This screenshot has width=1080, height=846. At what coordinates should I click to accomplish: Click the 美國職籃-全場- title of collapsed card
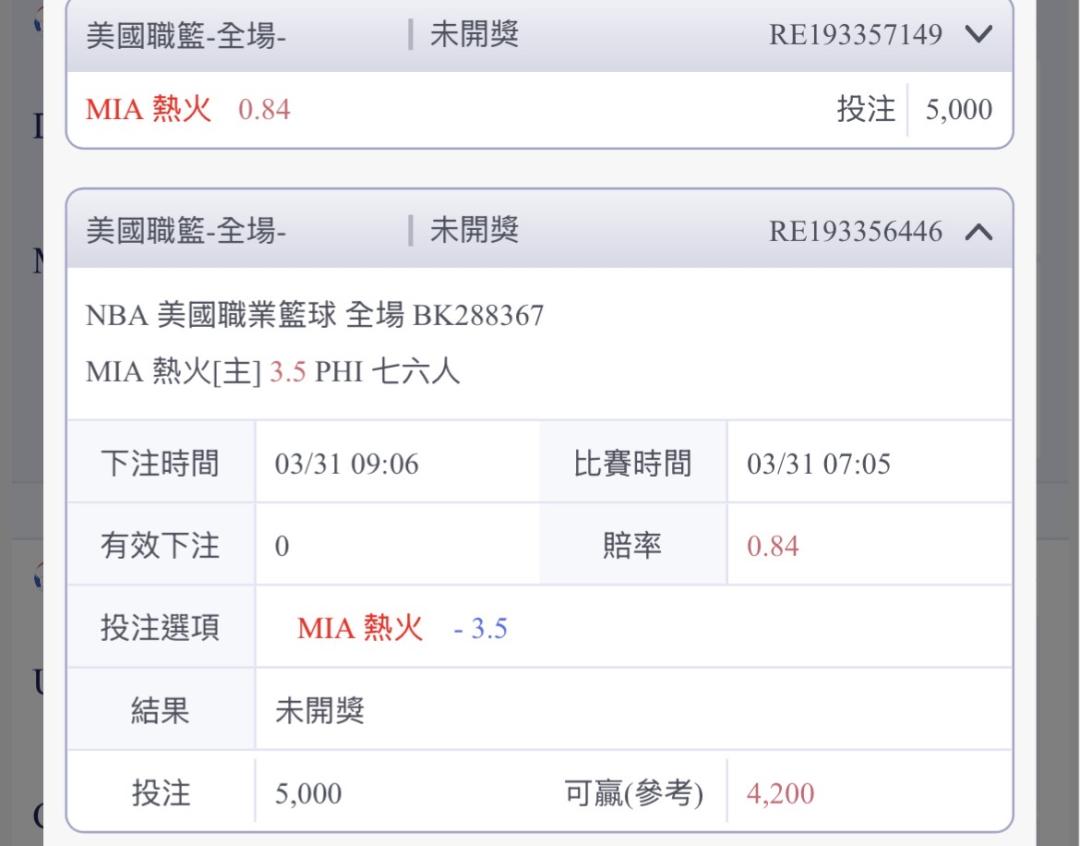(x=186, y=35)
